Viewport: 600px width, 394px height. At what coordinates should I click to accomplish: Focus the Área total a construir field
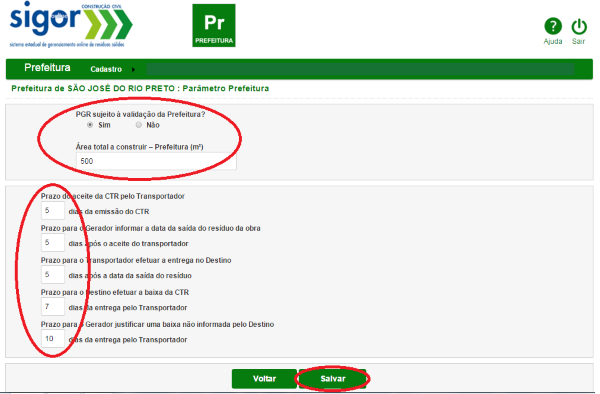(x=156, y=161)
